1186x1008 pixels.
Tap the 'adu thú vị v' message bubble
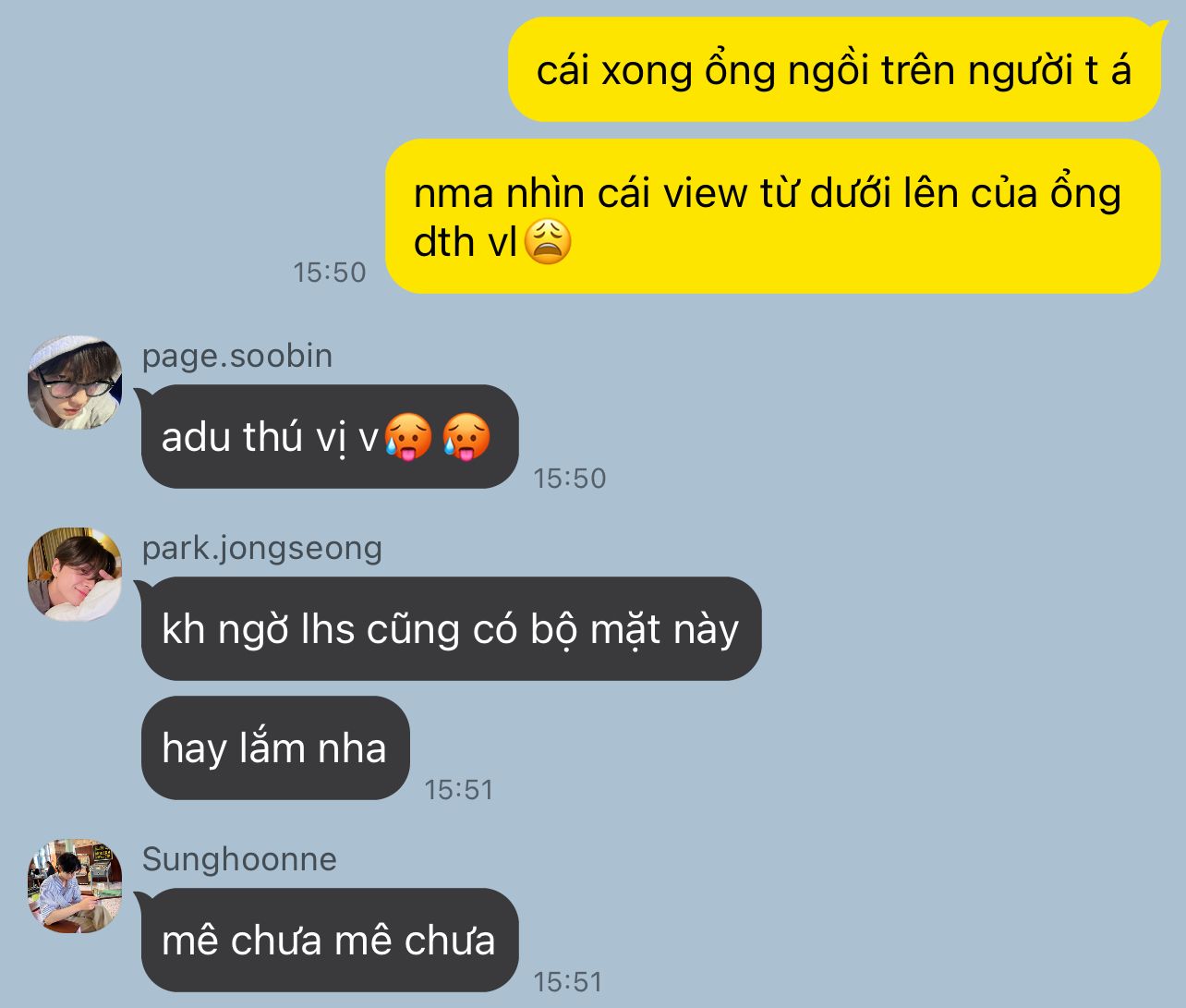click(x=330, y=437)
